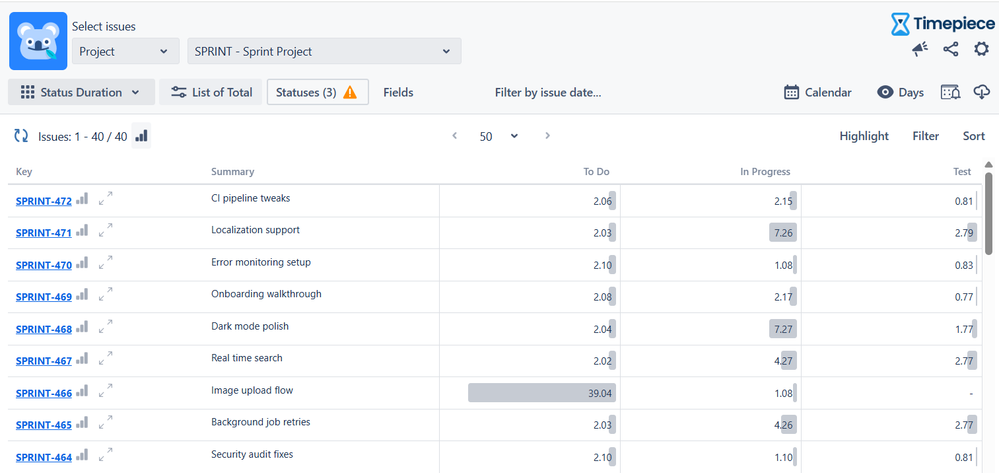This screenshot has height=473, width=999.
Task: Open issue SPRINT-470 link
Action: [x=43, y=265]
